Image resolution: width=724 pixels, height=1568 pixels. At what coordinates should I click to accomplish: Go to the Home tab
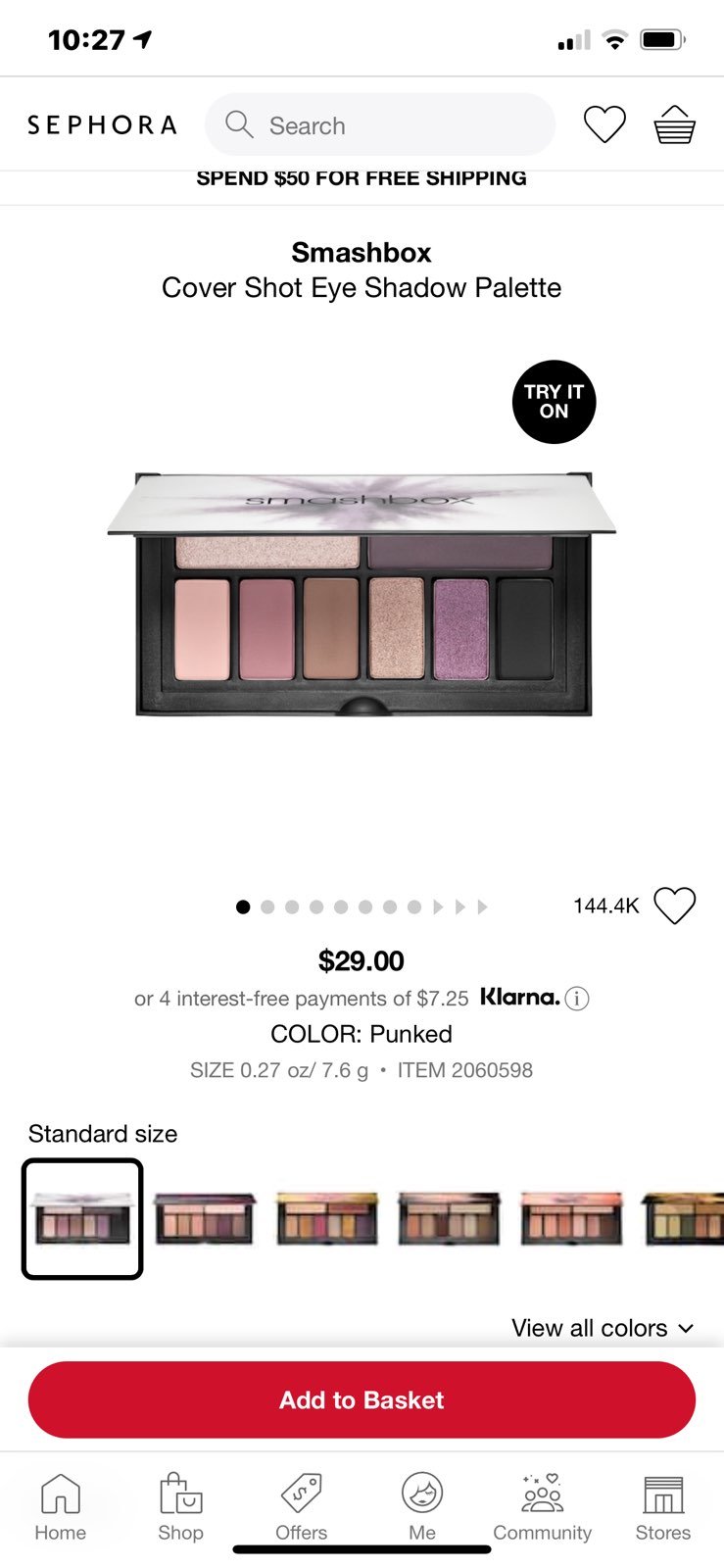61,1506
